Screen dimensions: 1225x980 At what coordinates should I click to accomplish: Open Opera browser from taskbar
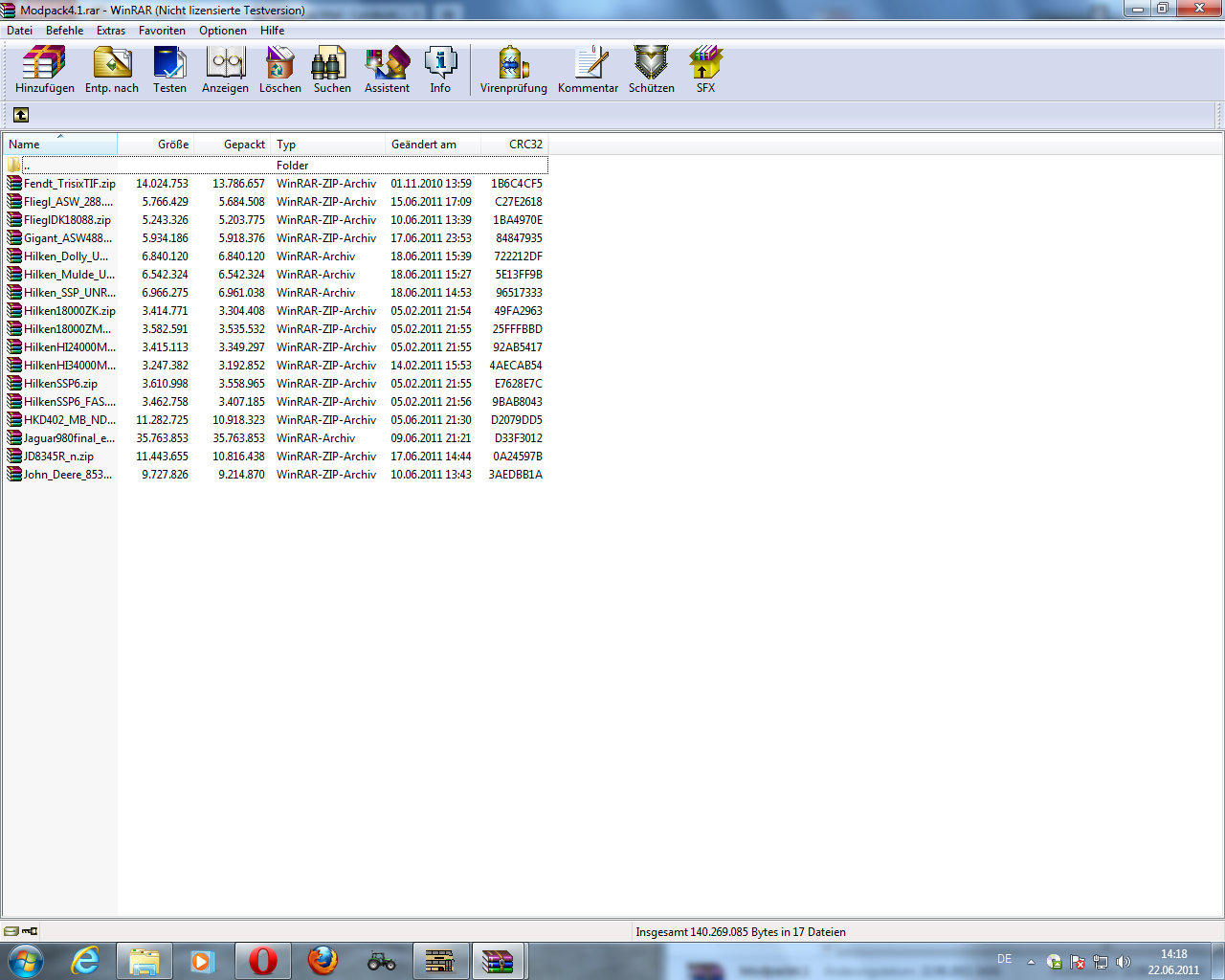[x=262, y=961]
